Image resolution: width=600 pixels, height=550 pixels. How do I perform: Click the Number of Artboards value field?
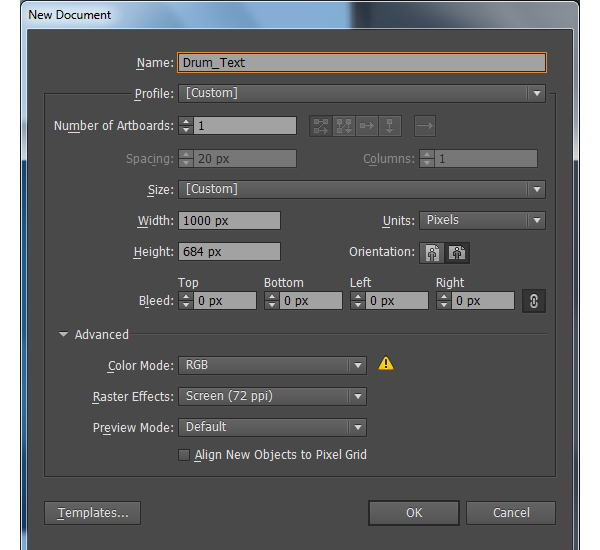[245, 126]
